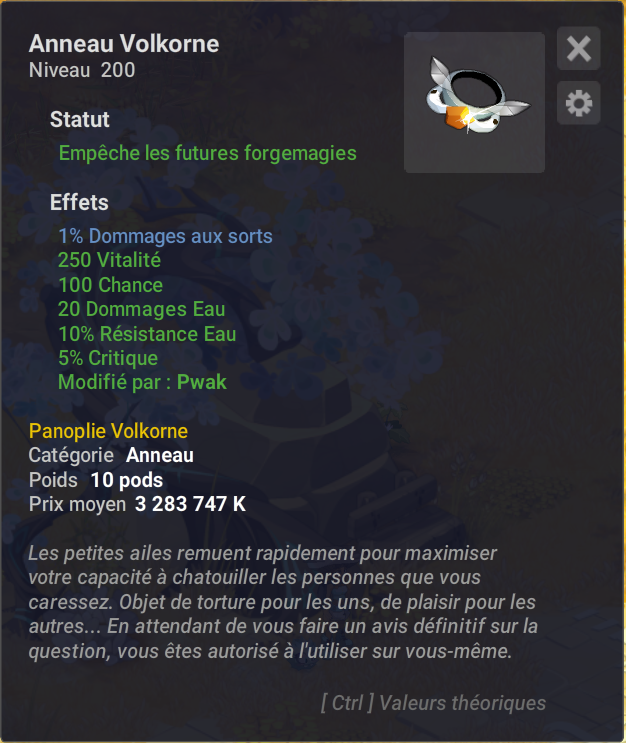Click the 1% Dommages aux sorts effect

(x=165, y=236)
